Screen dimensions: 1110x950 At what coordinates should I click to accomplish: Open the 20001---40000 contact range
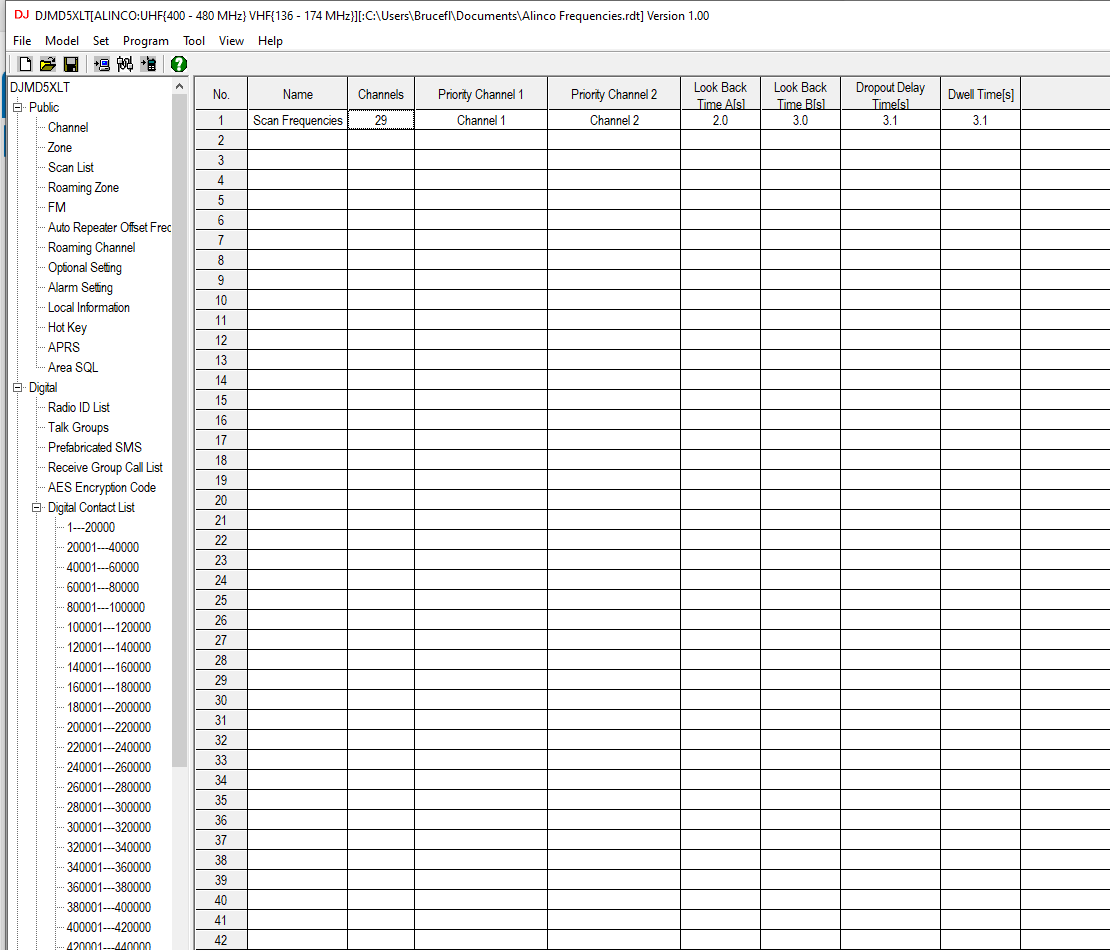(x=102, y=547)
